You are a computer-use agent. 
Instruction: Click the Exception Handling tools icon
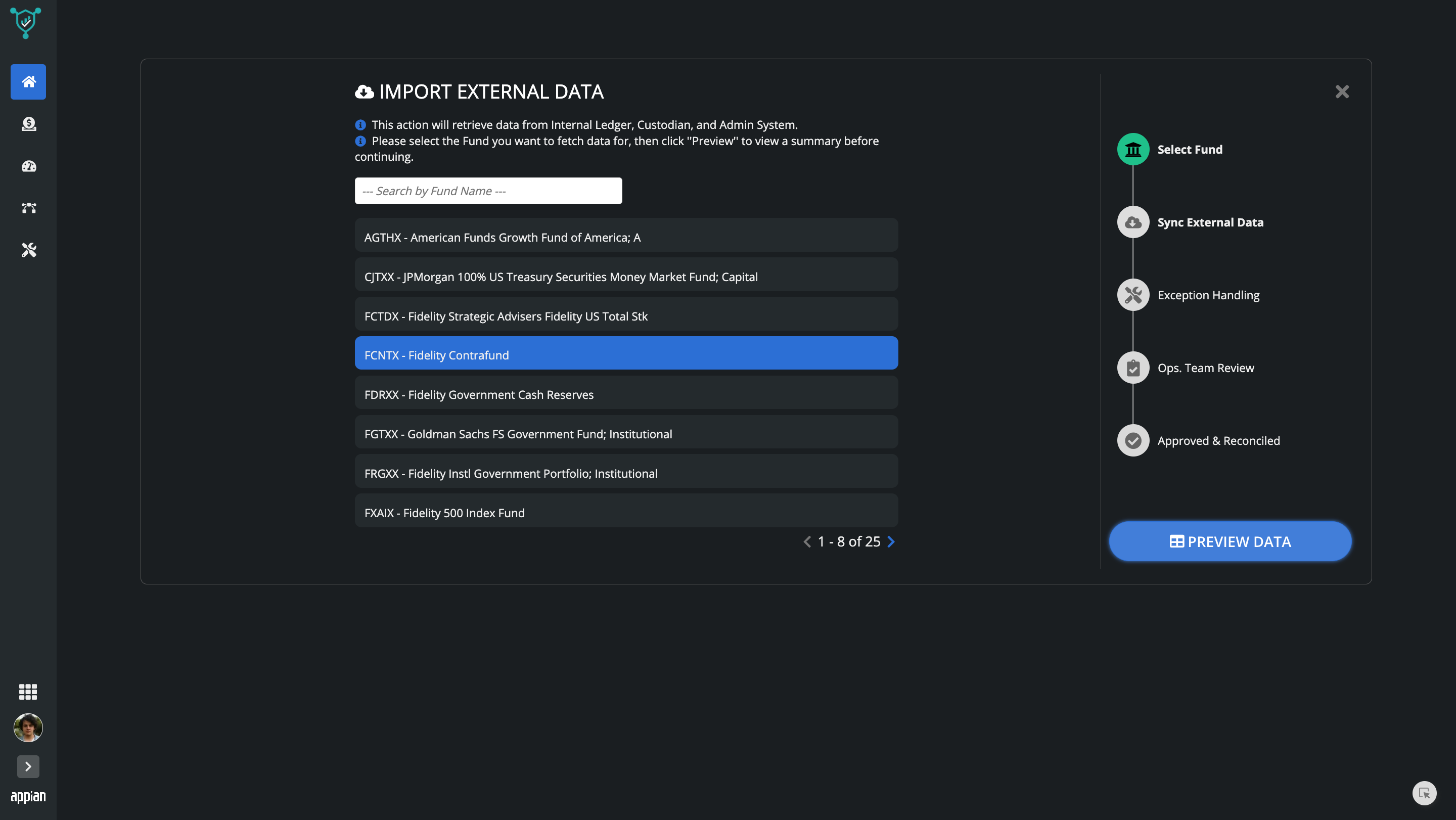point(1132,295)
